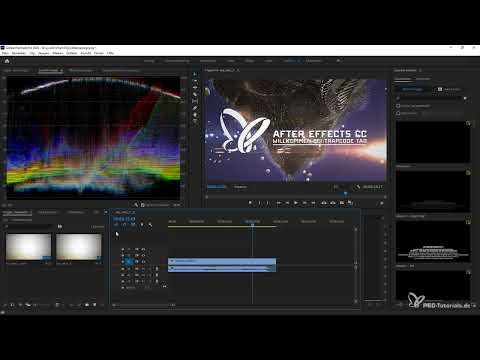Add a marker in the program monitor
The image size is (480, 360).
click(250, 203)
